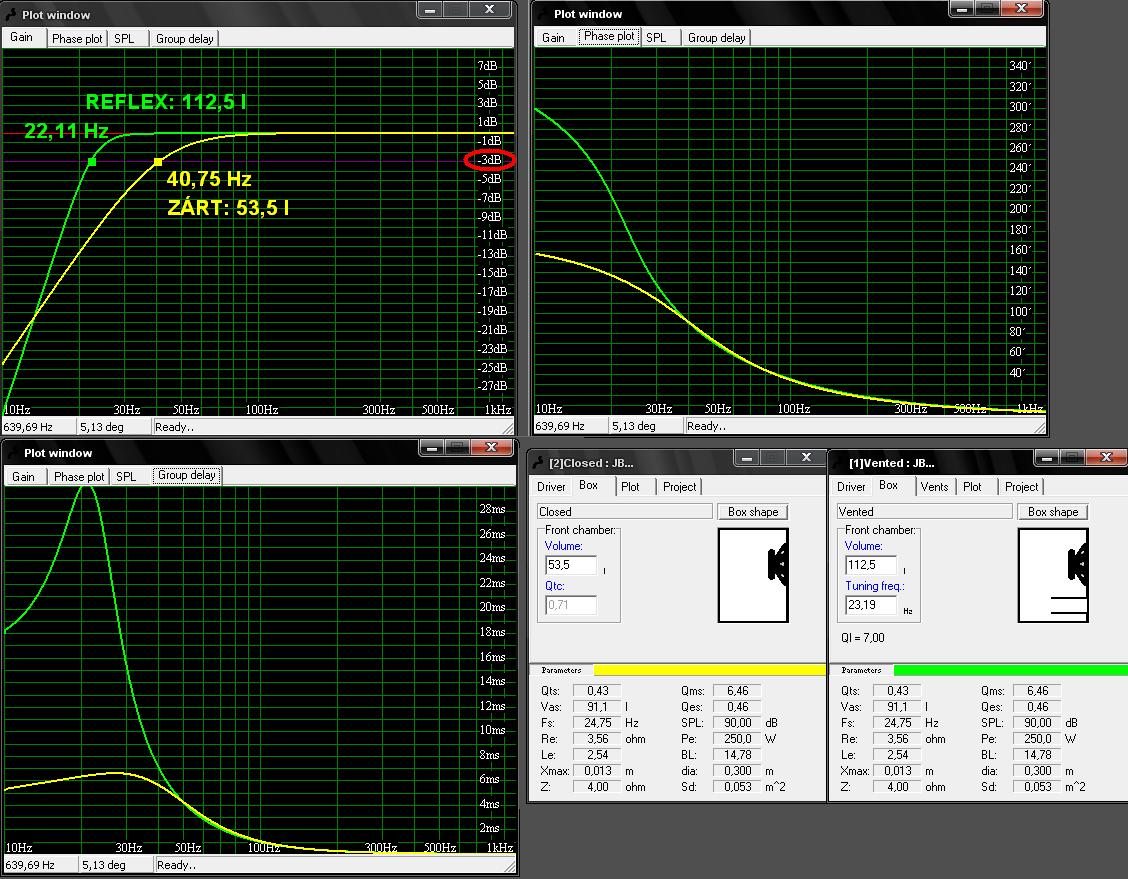
Task: Select the Box tab in the Vented project window
Action: pyautogui.click(x=888, y=486)
